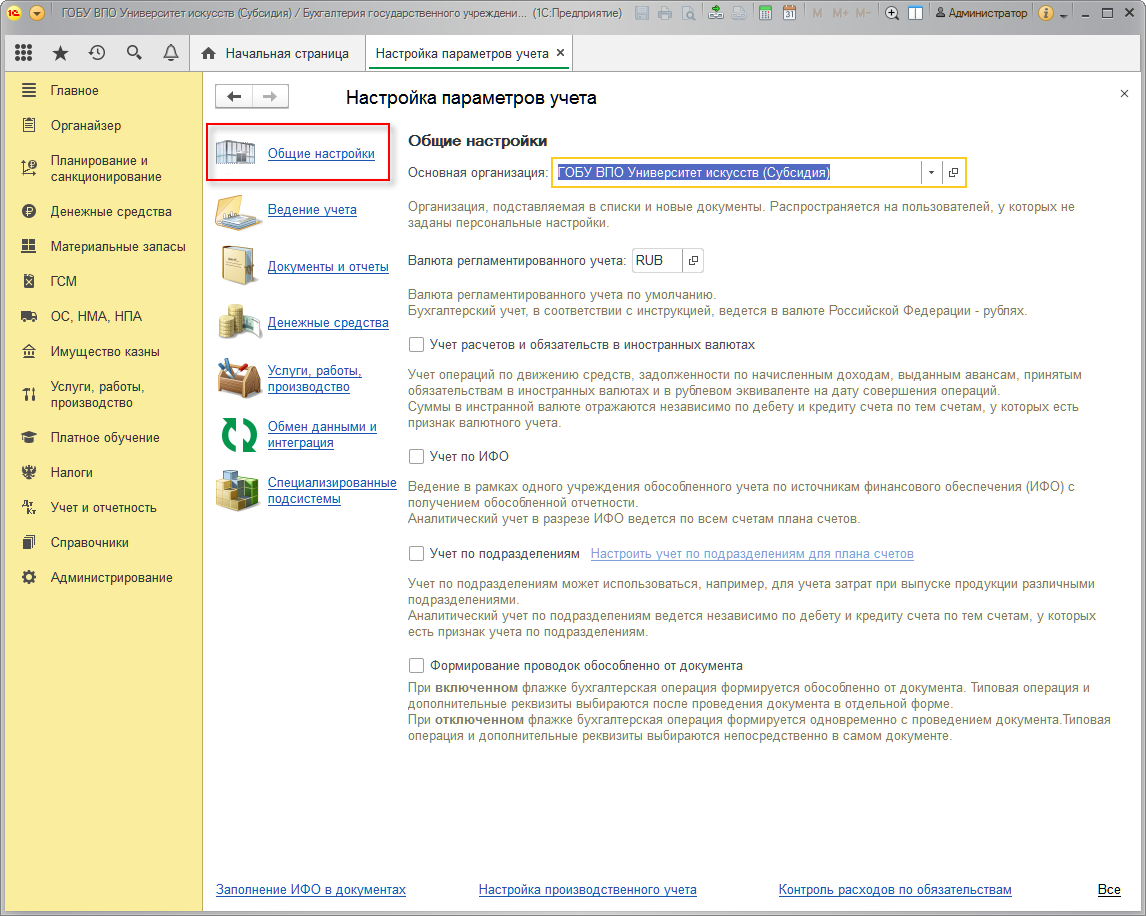
Task: Enable Учет расчетов в иностранных валютах checkbox
Action: coord(417,344)
